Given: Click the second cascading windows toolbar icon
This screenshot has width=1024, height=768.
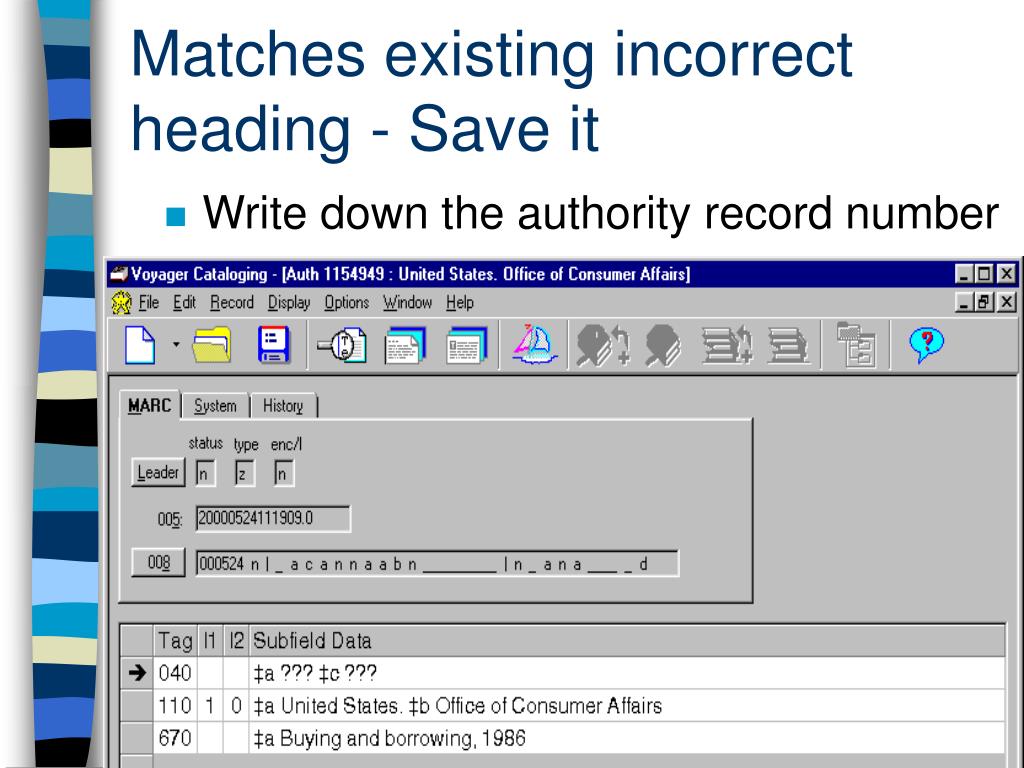Looking at the screenshot, I should [466, 345].
